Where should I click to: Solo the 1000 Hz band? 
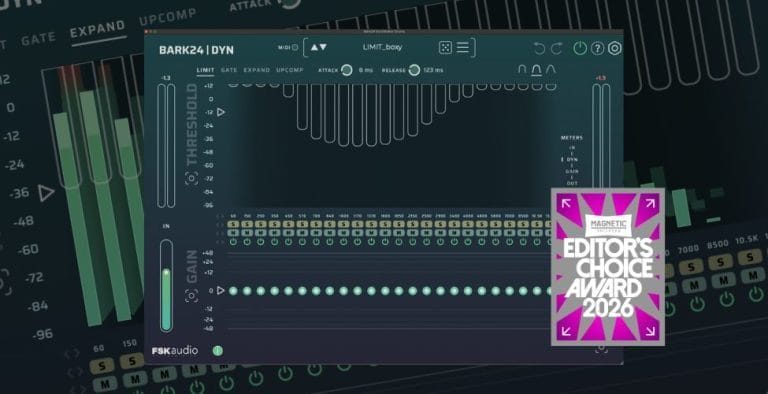[x=344, y=224]
